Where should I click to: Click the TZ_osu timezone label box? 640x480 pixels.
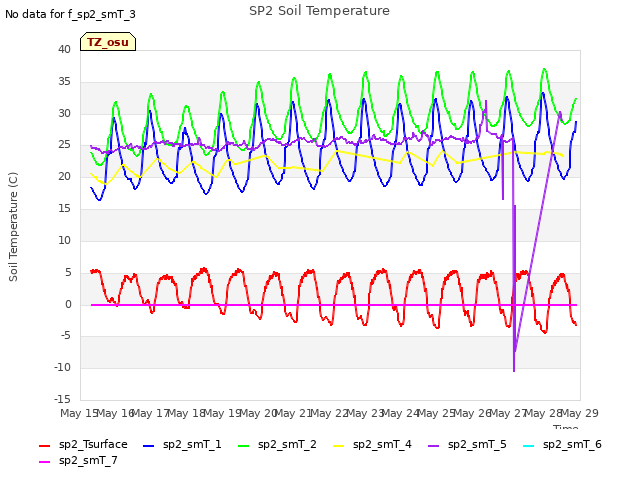(x=108, y=42)
